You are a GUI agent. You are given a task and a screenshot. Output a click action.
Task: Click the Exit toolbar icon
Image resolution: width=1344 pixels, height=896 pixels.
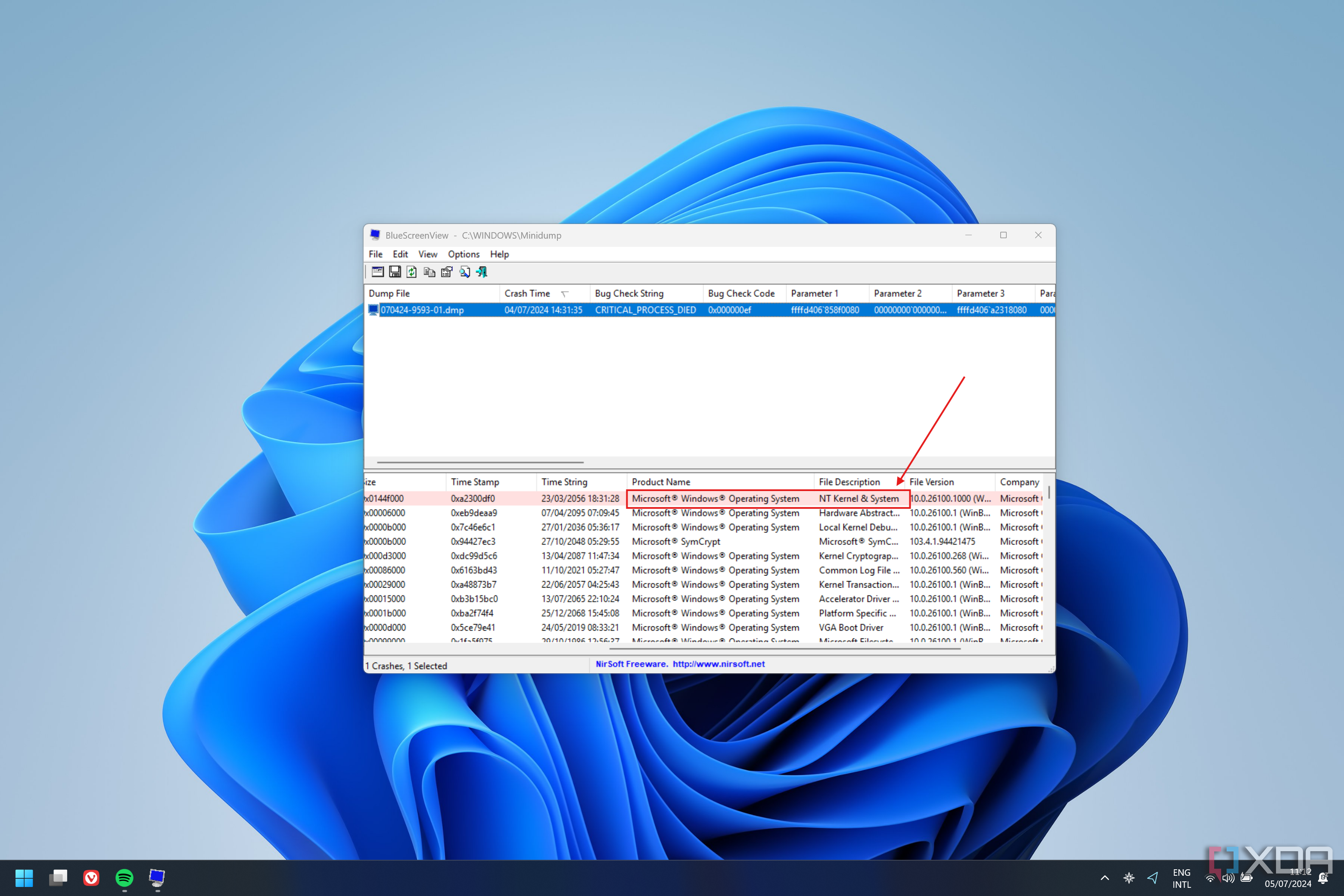[482, 272]
